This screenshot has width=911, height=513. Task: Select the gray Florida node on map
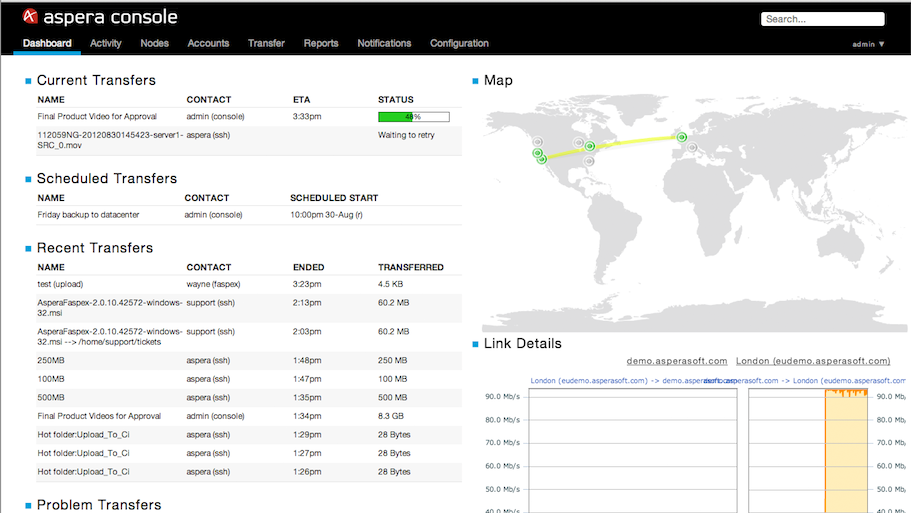coord(589,161)
